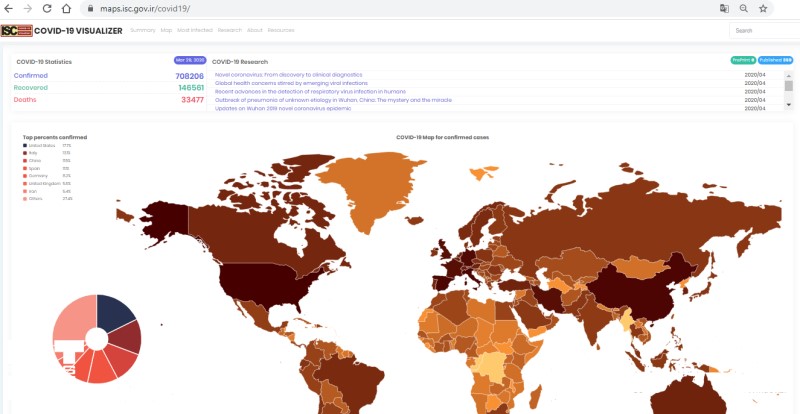
Task: Click the Published badge in COVID-19 Research
Action: pyautogui.click(x=775, y=61)
